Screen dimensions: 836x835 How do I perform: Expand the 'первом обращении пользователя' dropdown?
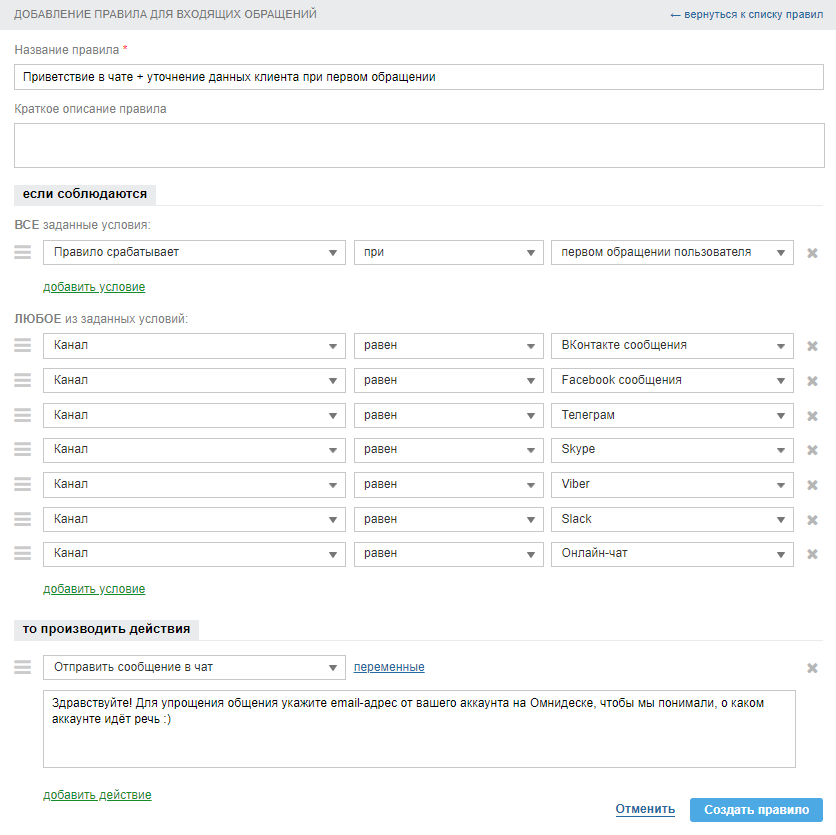[672, 253]
